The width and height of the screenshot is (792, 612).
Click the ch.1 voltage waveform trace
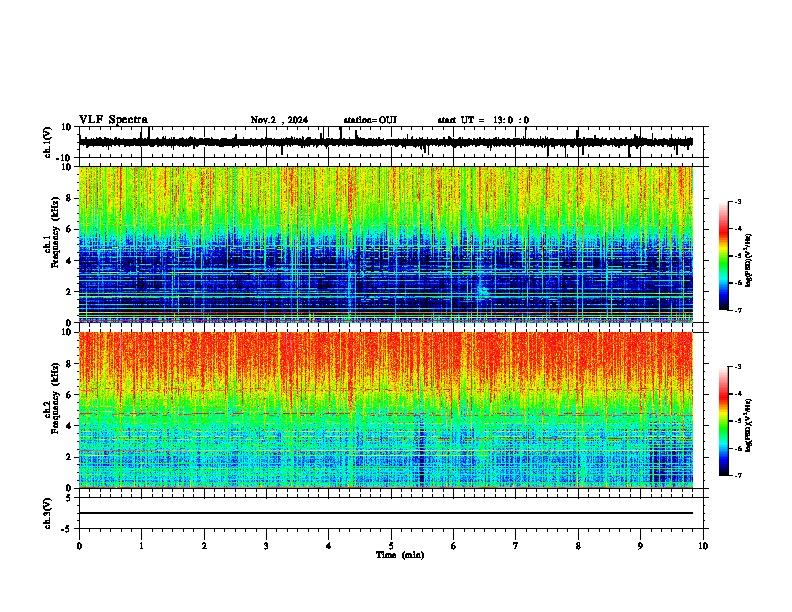(385, 142)
